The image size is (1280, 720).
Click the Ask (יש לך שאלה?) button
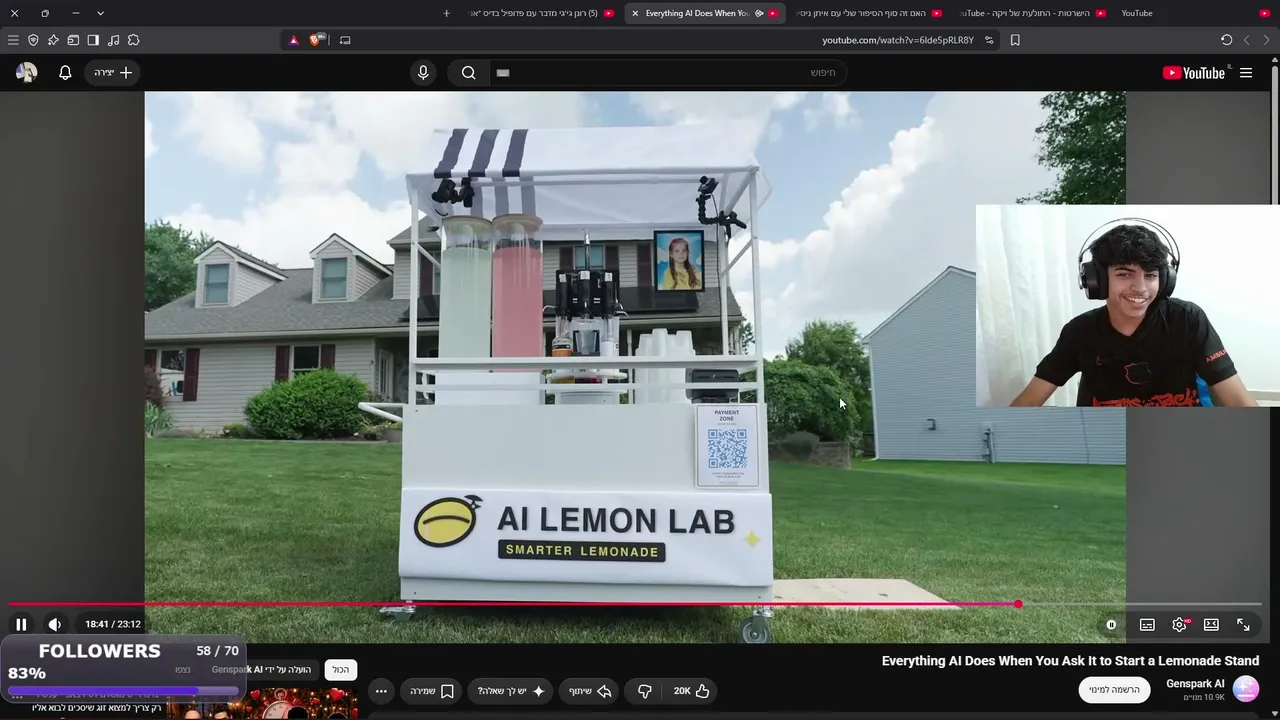pyautogui.click(x=511, y=691)
